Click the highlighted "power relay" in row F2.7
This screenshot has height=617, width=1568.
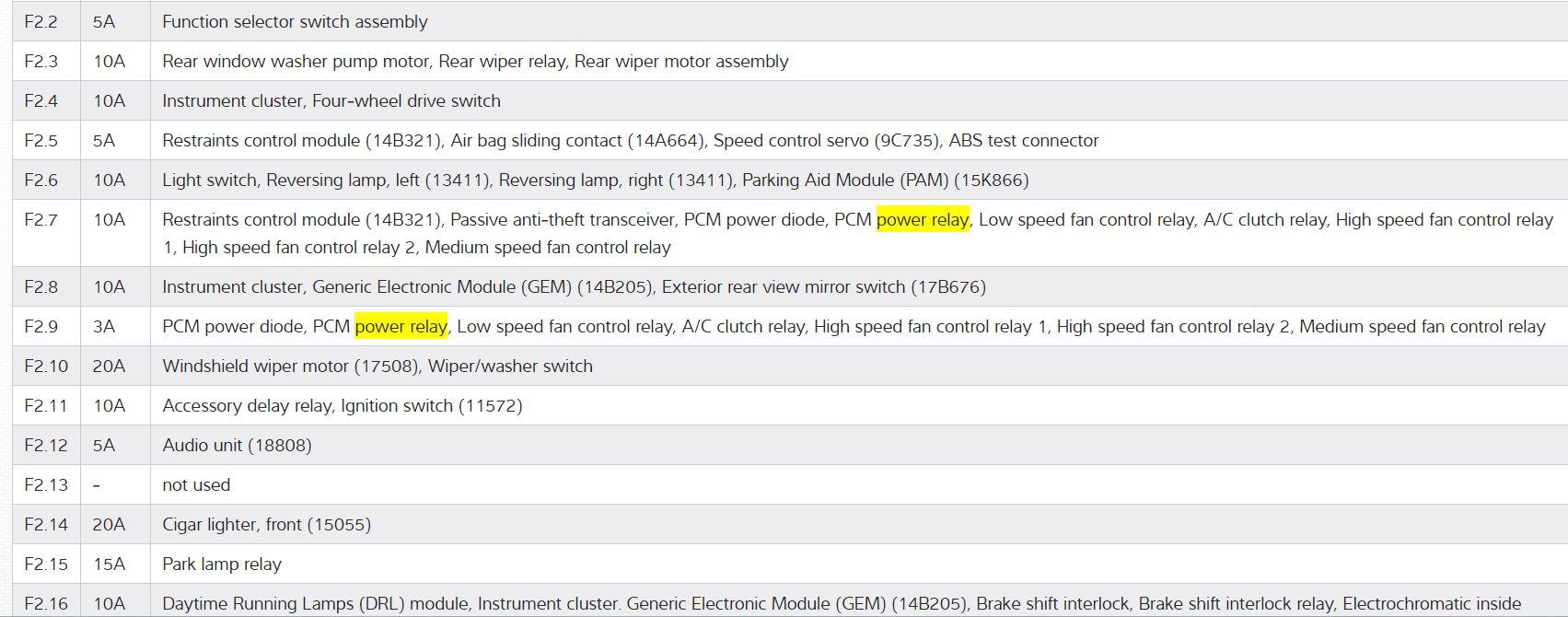[x=922, y=220]
